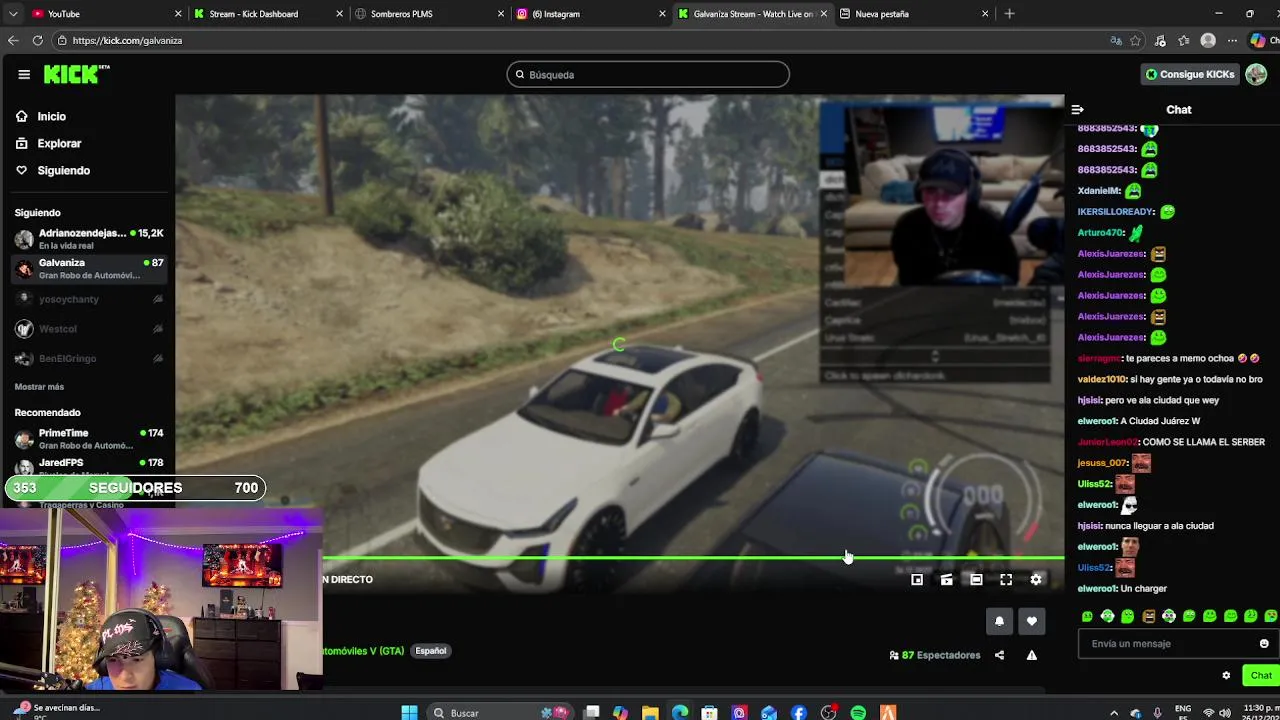This screenshot has width=1280, height=720.
Task: Click the stream's green progress bar
Action: tap(693, 558)
